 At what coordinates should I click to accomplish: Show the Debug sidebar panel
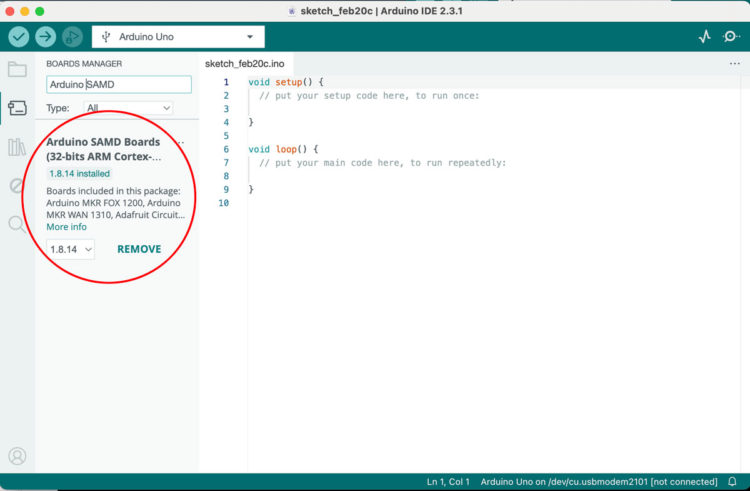click(x=17, y=186)
